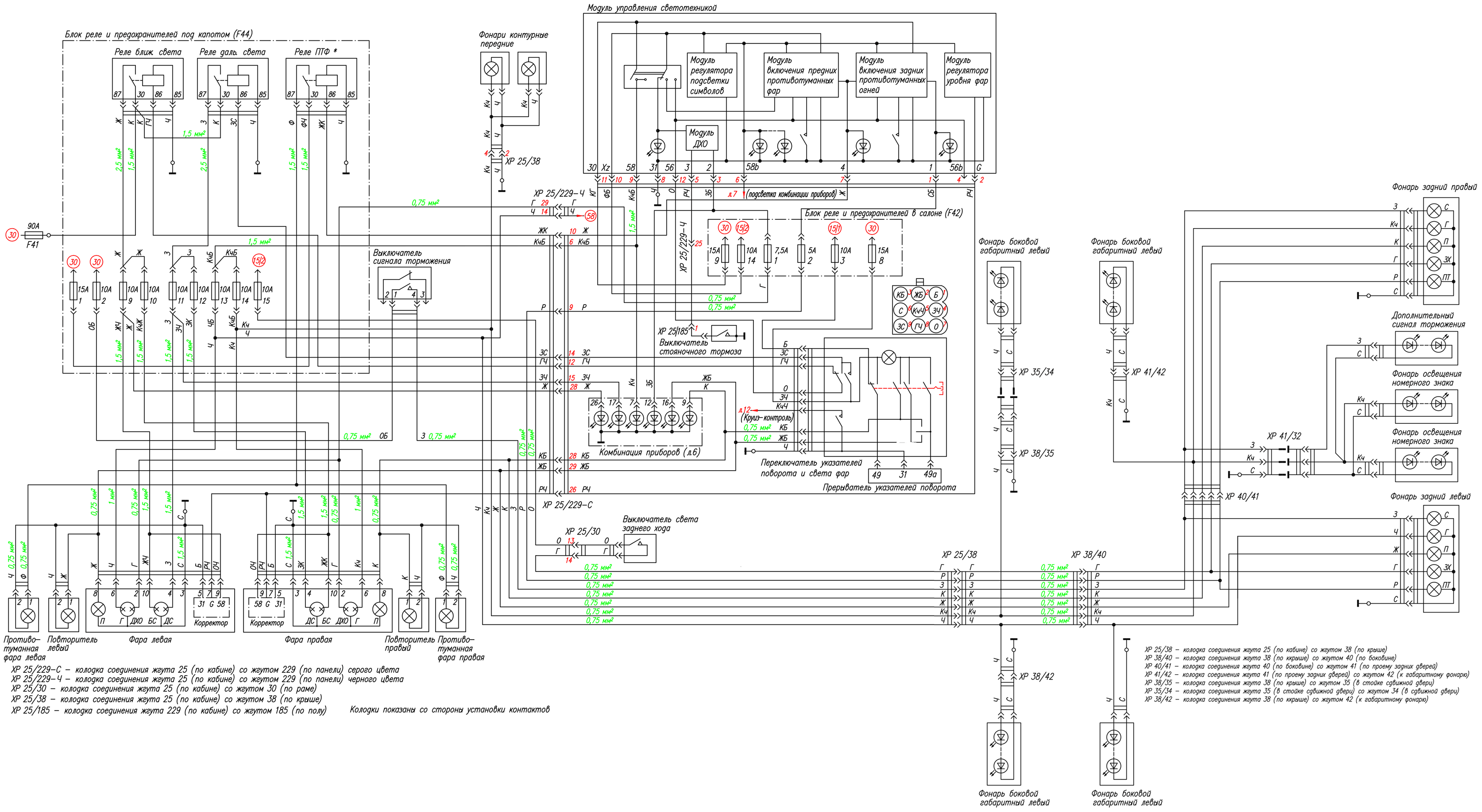Select the 'Реле даль. света' label
1482x812 pixels.
232,52
